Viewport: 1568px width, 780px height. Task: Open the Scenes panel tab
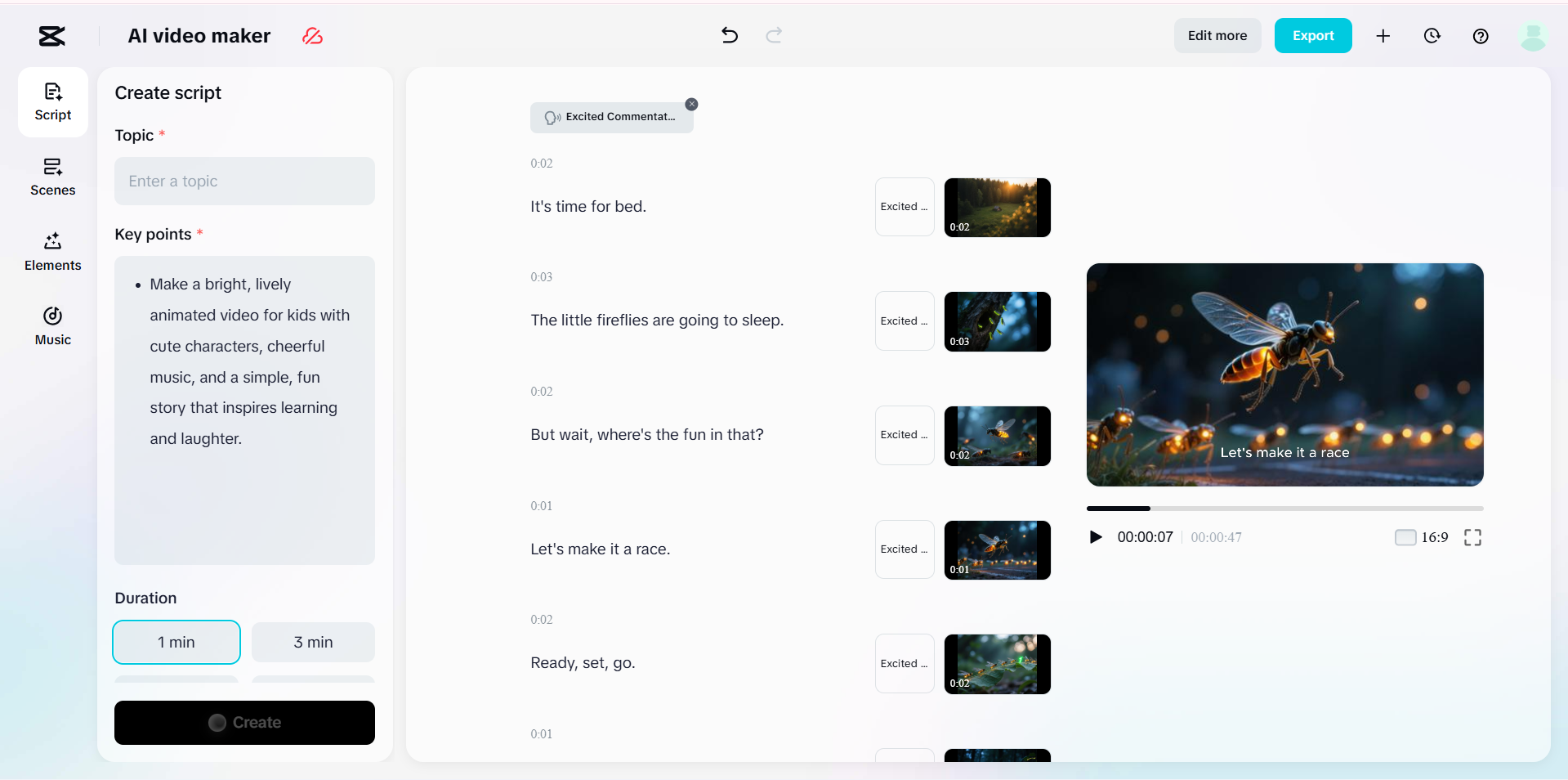53,177
